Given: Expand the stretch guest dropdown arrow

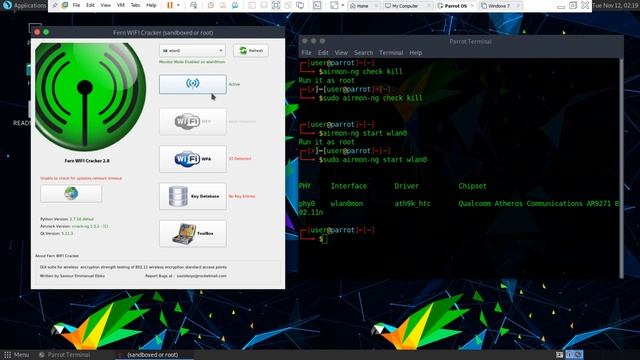Looking at the screenshot, I should tap(342, 5).
